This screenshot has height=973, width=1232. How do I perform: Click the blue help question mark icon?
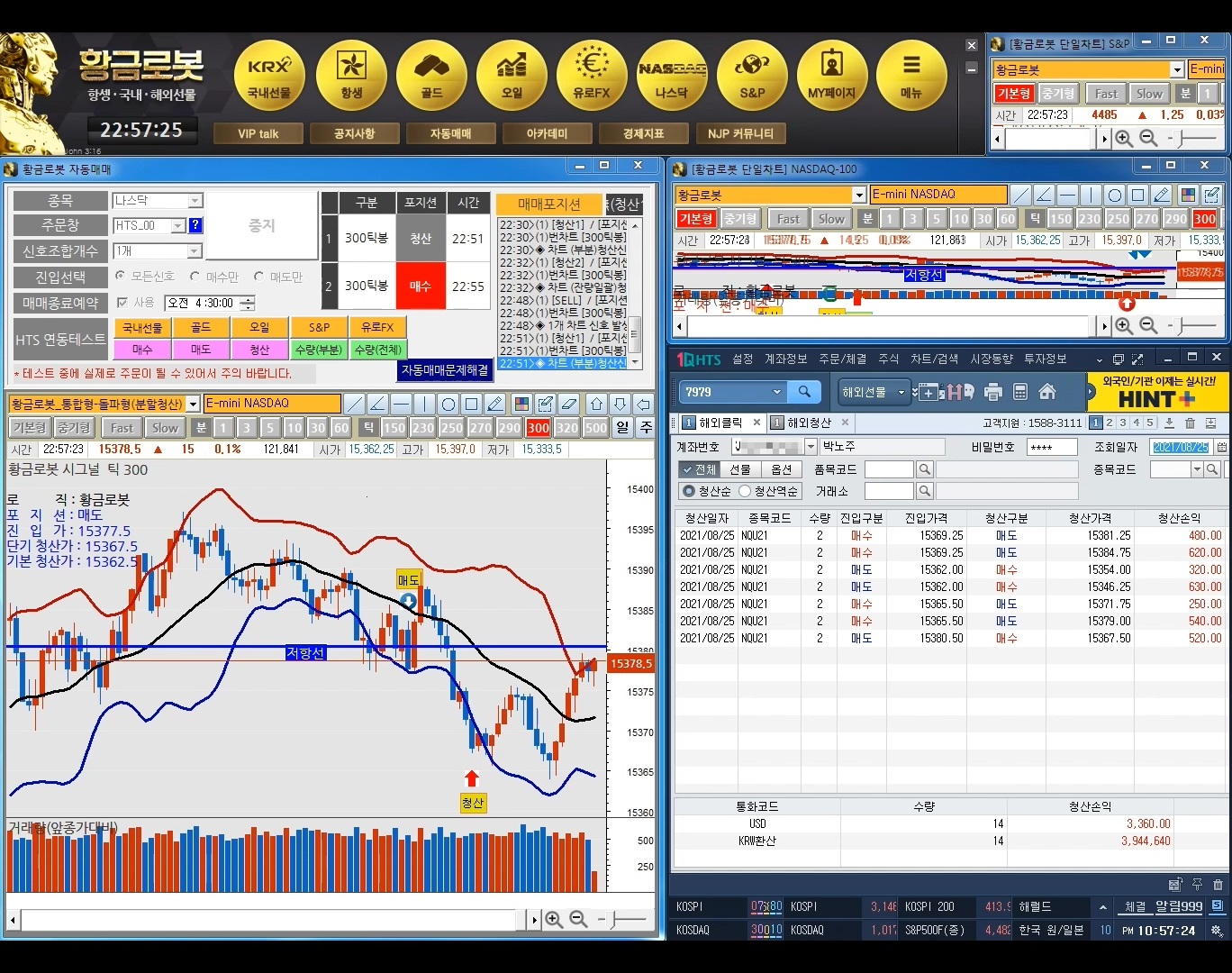tap(195, 225)
